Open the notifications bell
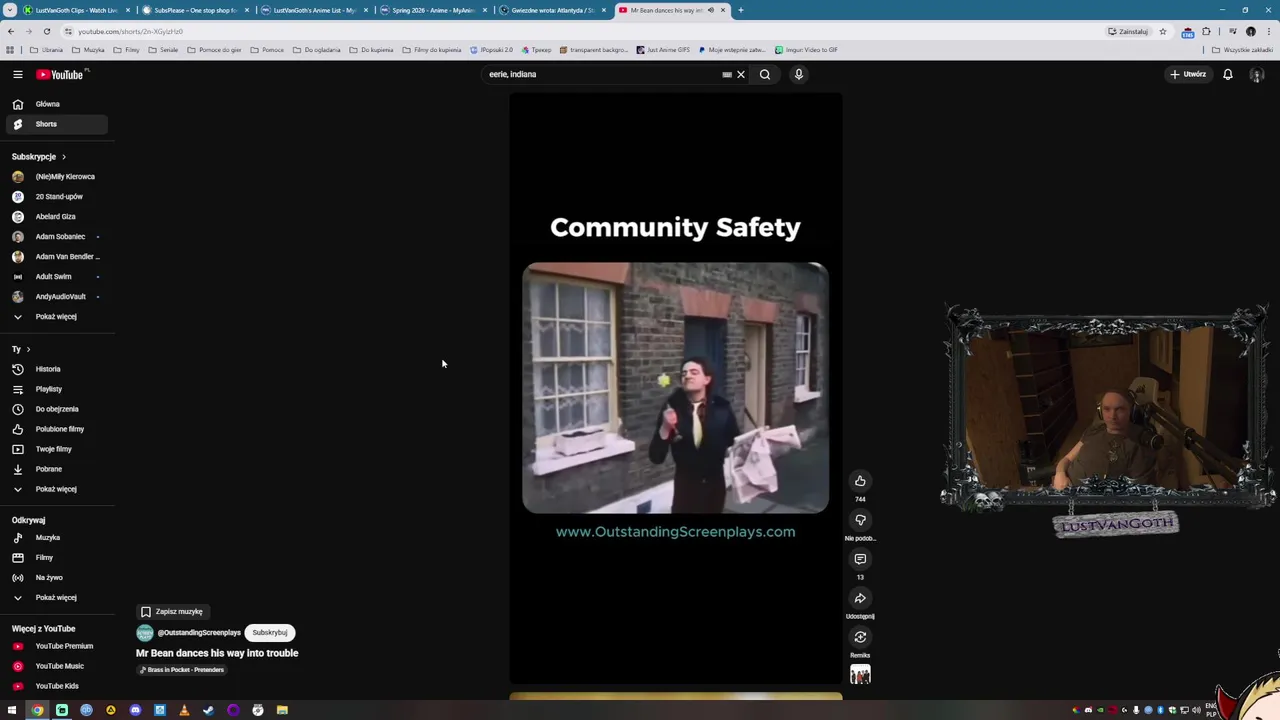Screen dimensions: 1280x720 click(1228, 74)
